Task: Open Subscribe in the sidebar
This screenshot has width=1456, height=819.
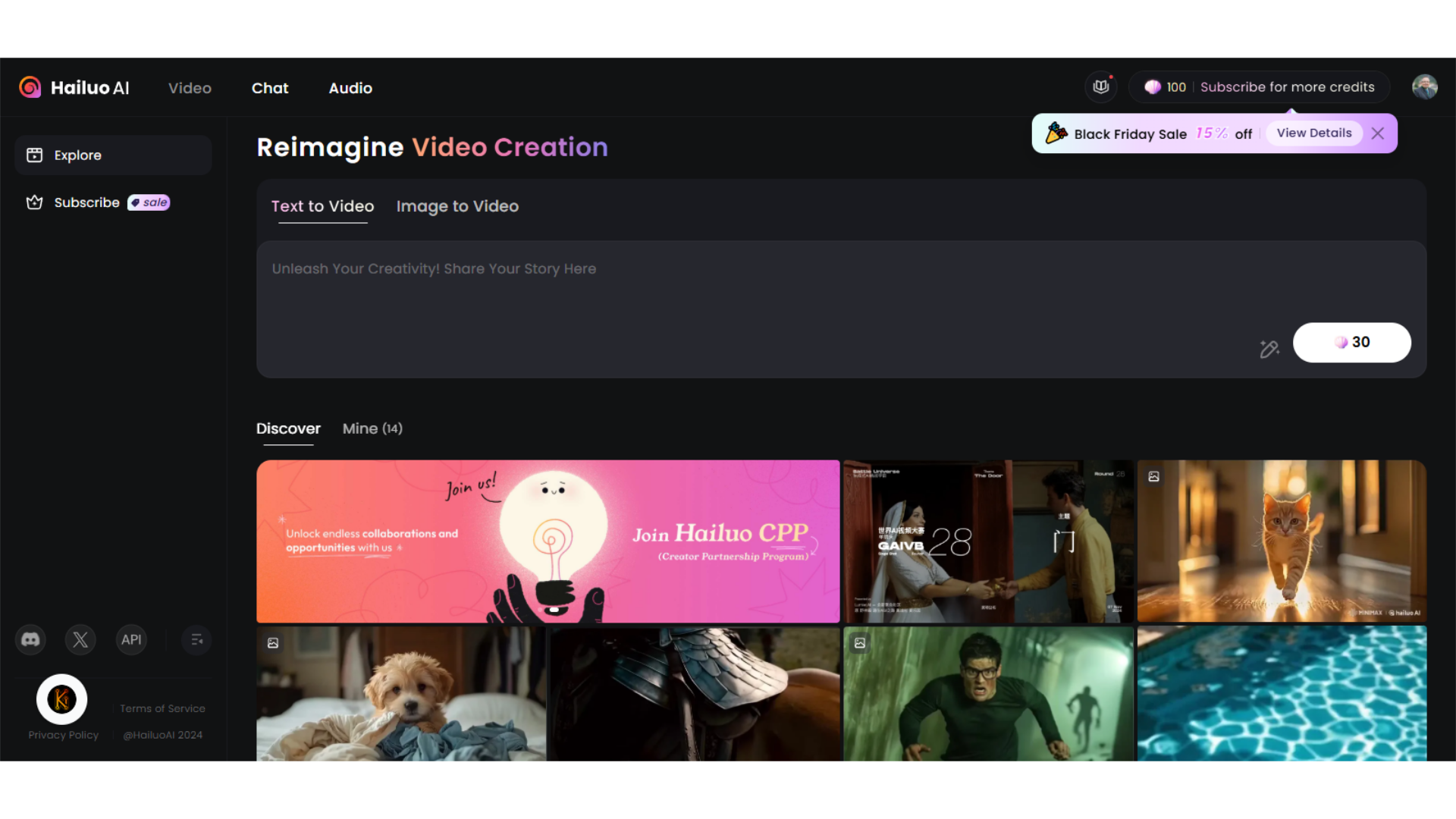Action: pyautogui.click(x=86, y=202)
